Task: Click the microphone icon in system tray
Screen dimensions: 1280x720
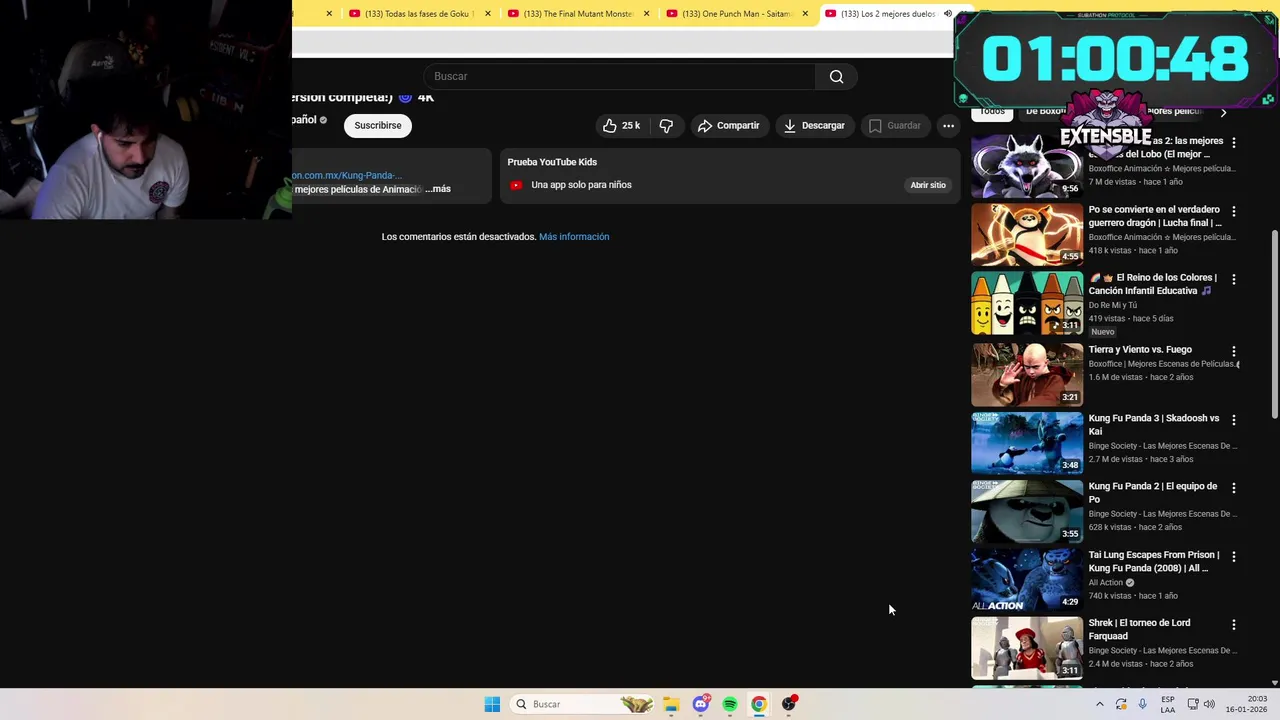Action: coord(1142,704)
